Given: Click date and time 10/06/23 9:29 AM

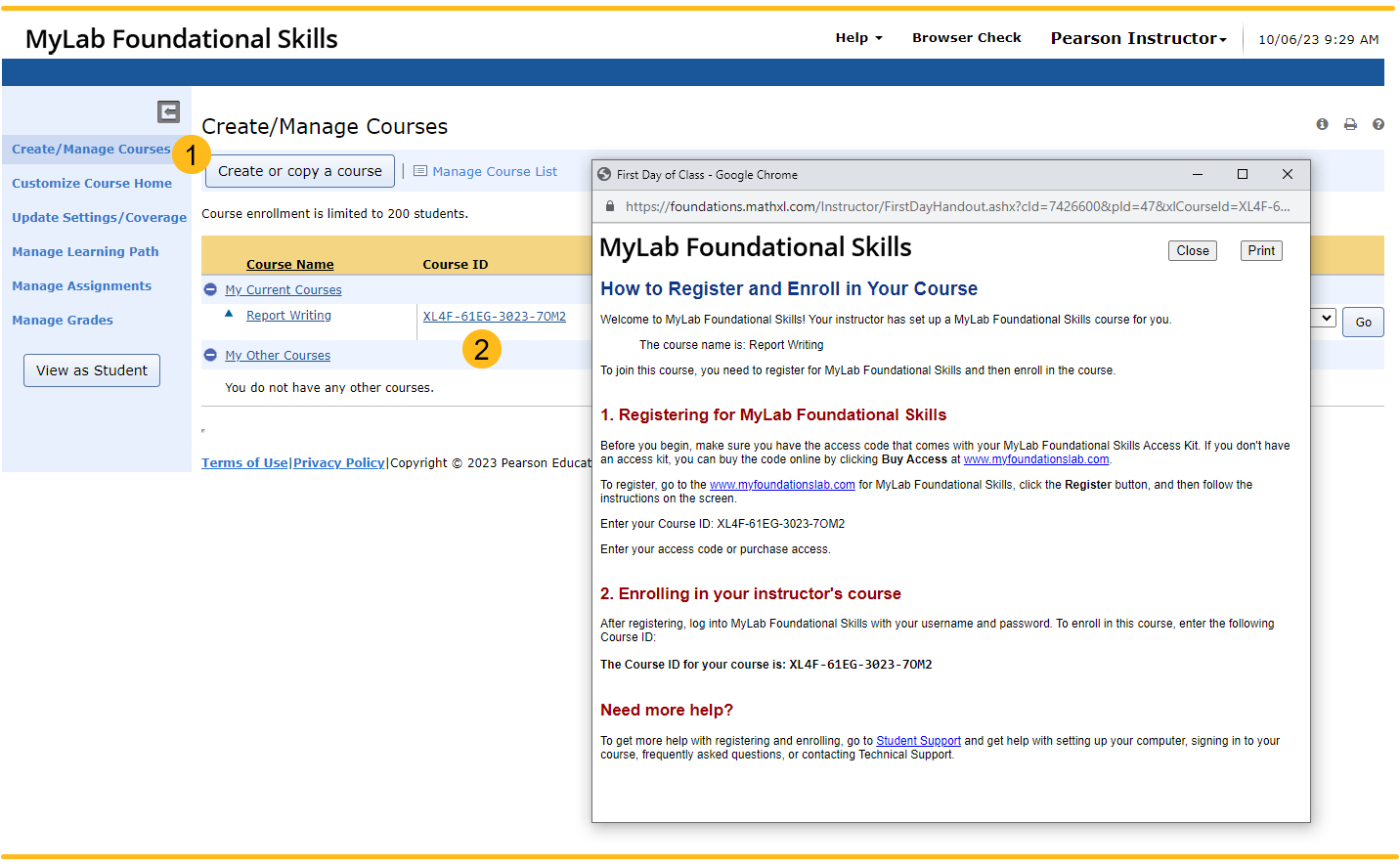Looking at the screenshot, I should click(x=1318, y=39).
